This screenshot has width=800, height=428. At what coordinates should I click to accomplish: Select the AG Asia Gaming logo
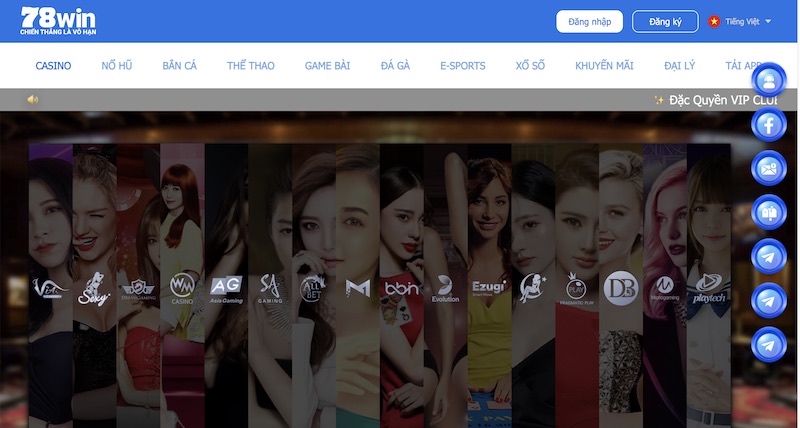(226, 289)
